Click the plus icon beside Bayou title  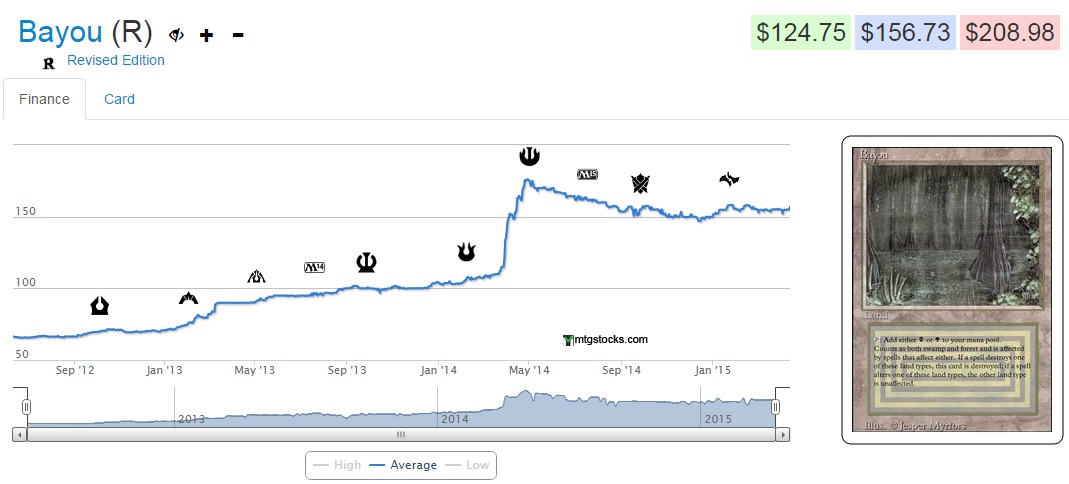207,35
